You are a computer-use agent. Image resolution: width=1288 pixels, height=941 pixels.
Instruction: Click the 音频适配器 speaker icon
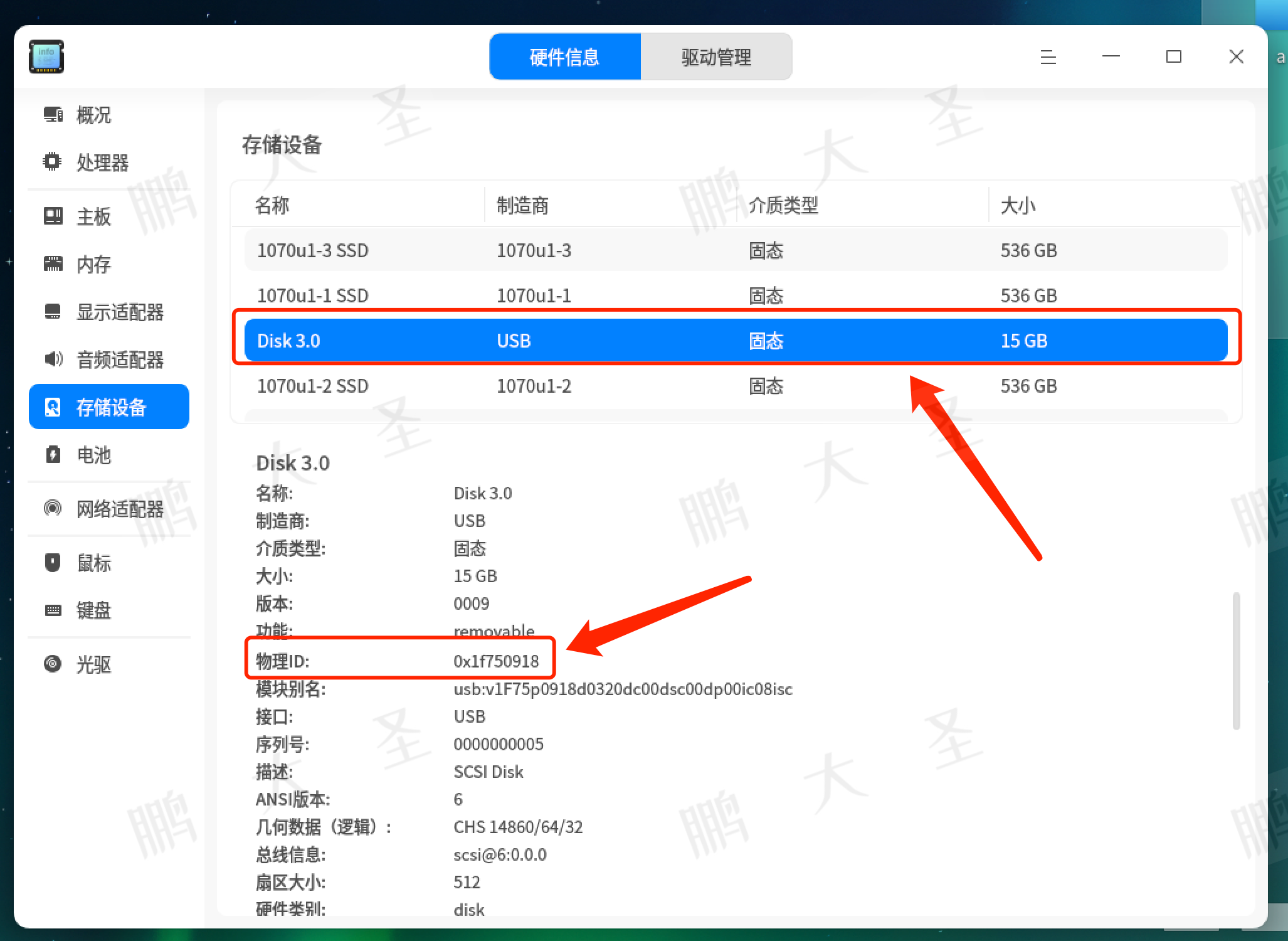[53, 359]
